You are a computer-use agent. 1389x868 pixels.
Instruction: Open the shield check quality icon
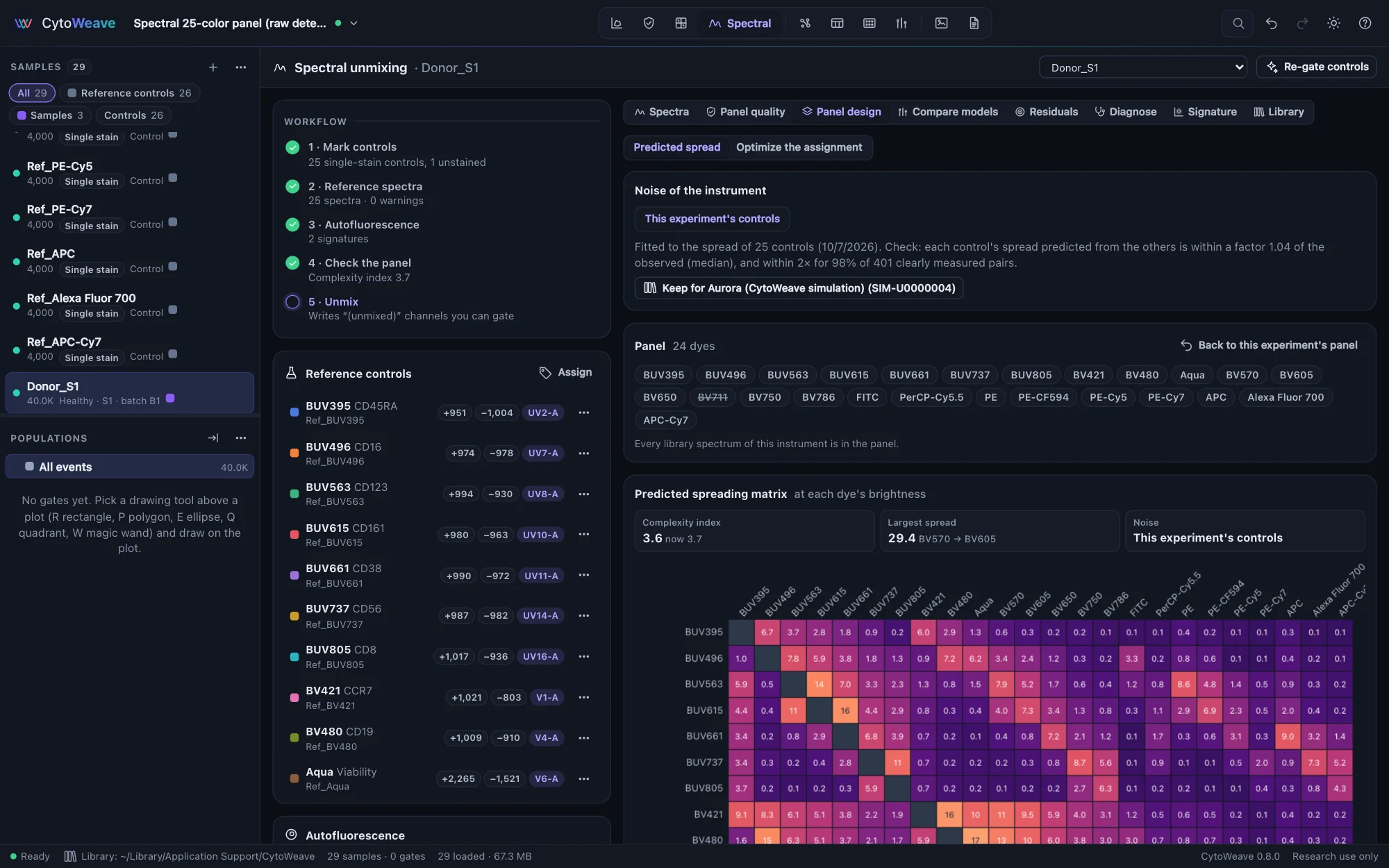point(649,23)
